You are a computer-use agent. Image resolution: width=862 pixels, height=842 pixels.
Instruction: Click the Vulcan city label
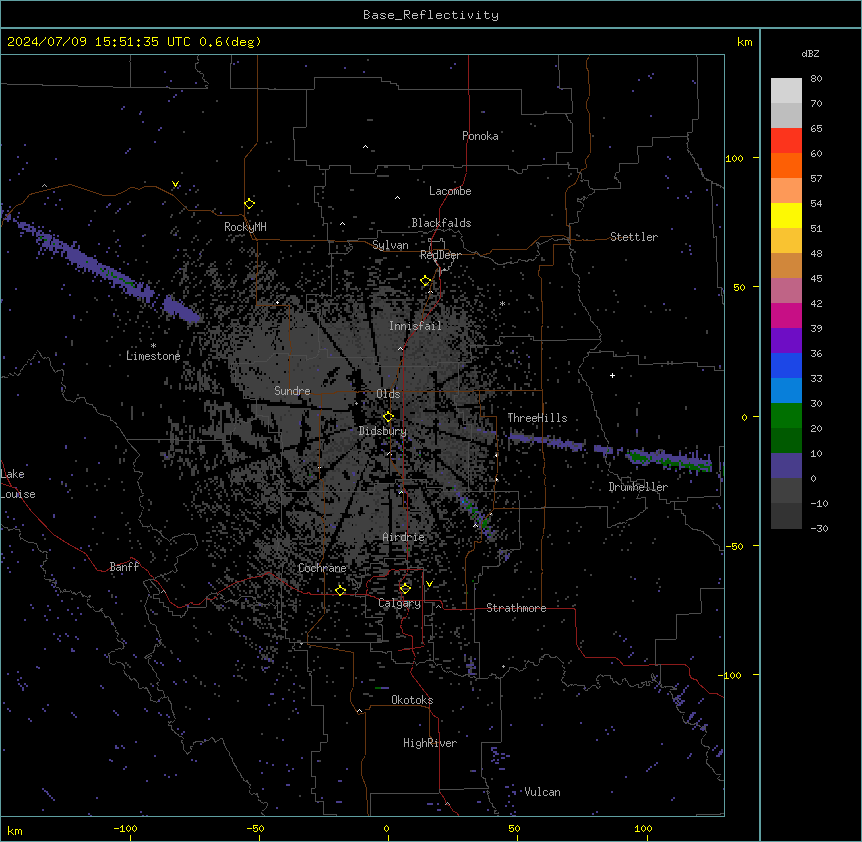[x=543, y=792]
